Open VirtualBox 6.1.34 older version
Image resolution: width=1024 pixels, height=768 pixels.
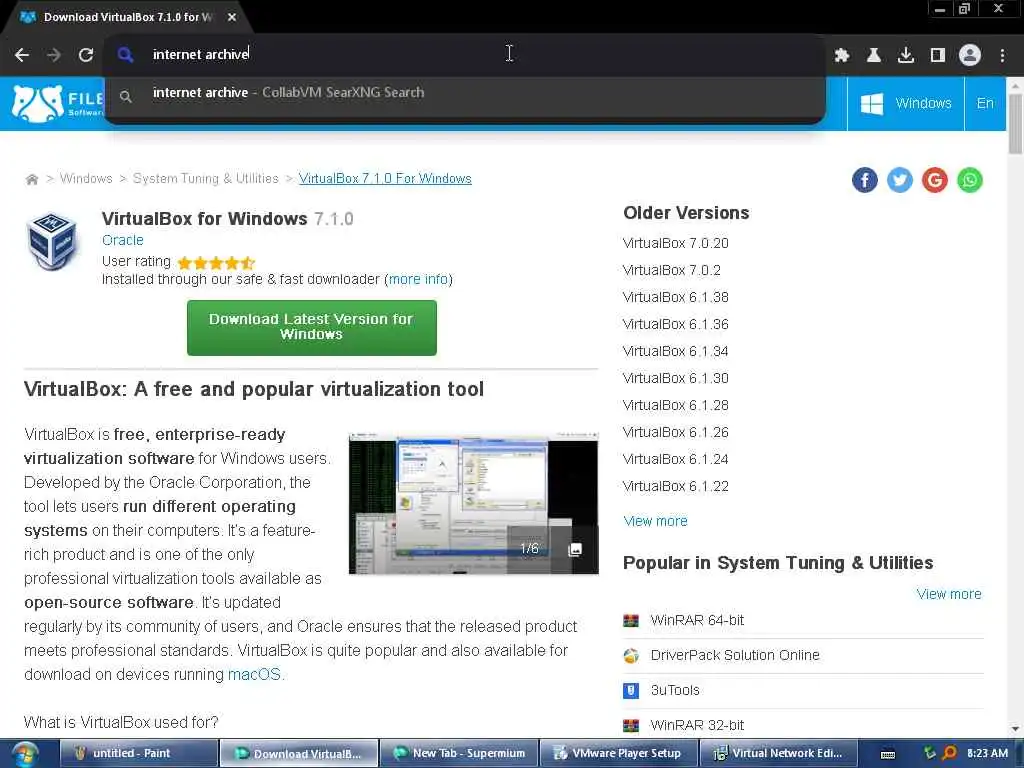tap(676, 351)
